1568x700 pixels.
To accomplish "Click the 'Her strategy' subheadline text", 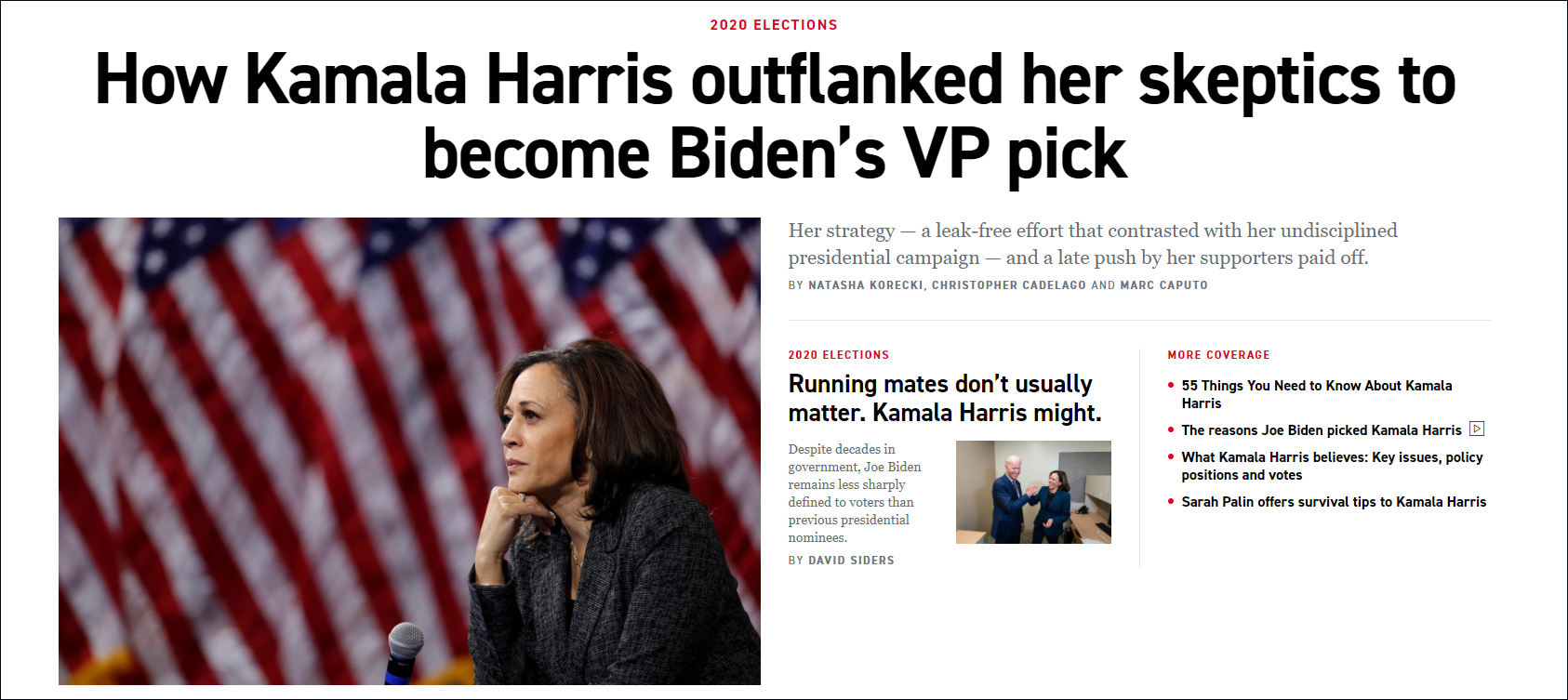I will click(x=1093, y=244).
